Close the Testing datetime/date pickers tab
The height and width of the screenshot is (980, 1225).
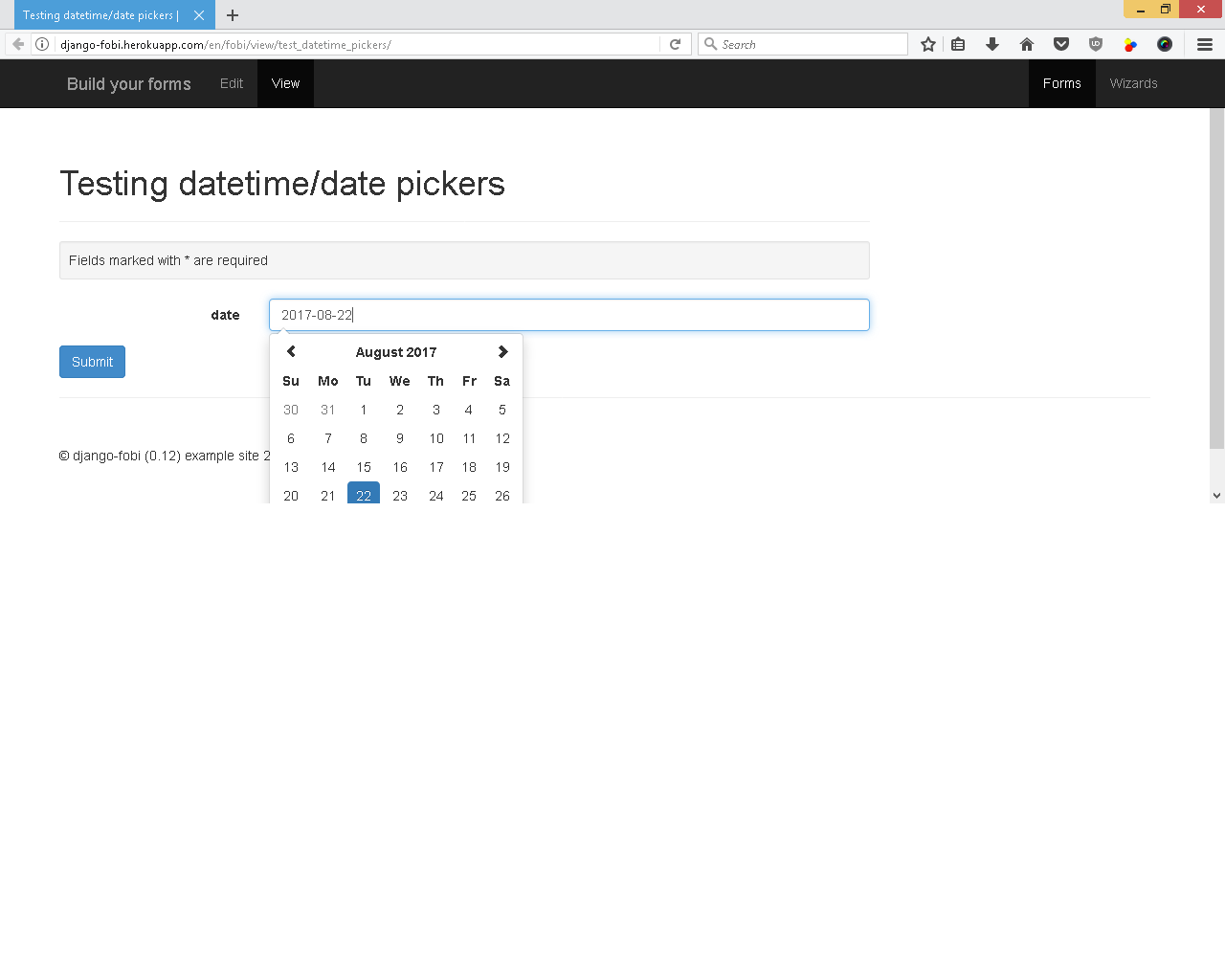pos(199,15)
